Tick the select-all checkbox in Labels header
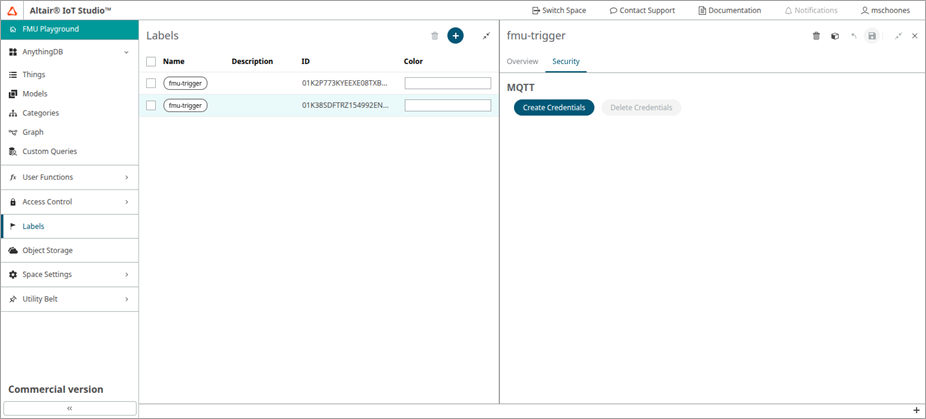The height and width of the screenshot is (419, 926). pyautogui.click(x=151, y=61)
